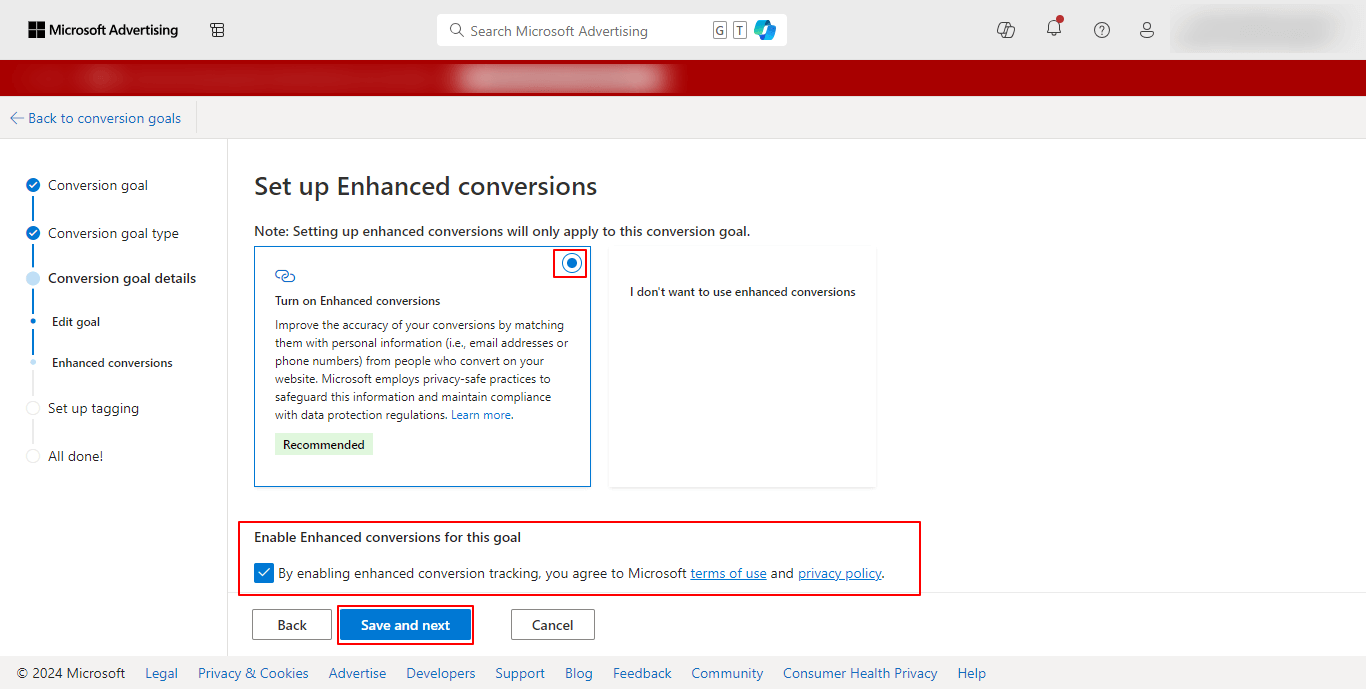This screenshot has width=1366, height=690.
Task: Go back to conversion goals
Action: pyautogui.click(x=96, y=118)
